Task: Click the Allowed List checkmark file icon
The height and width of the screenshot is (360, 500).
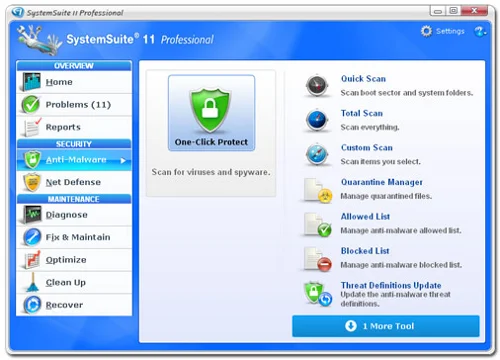Action: (x=317, y=224)
